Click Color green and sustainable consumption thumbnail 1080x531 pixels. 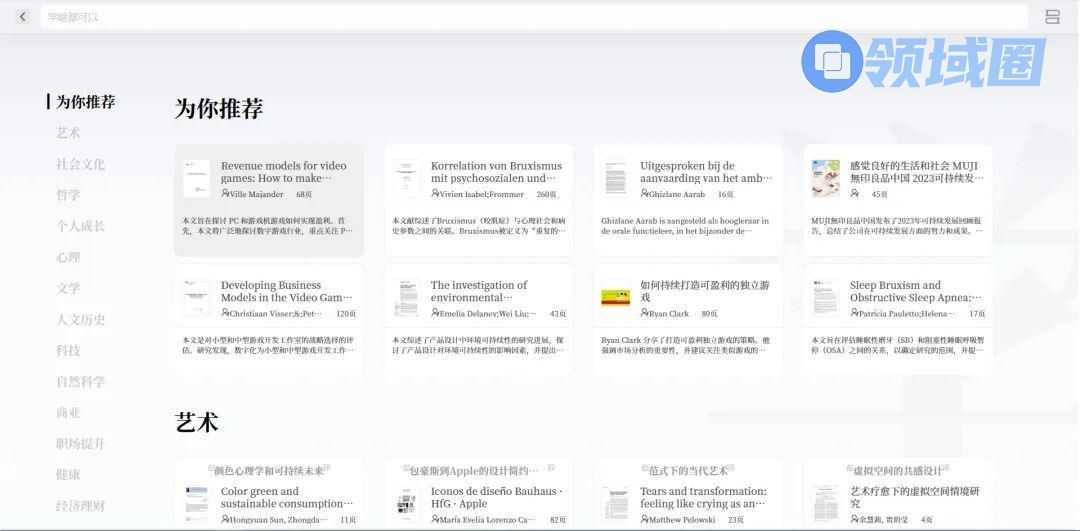196,503
